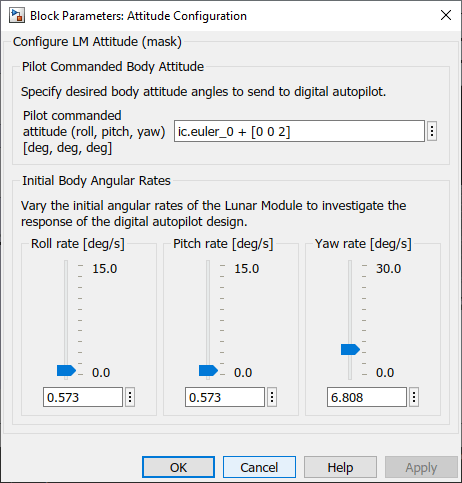Click the 0.0 minimum label on Pitch slider
Screen dimensions: 462x483
[243, 373]
